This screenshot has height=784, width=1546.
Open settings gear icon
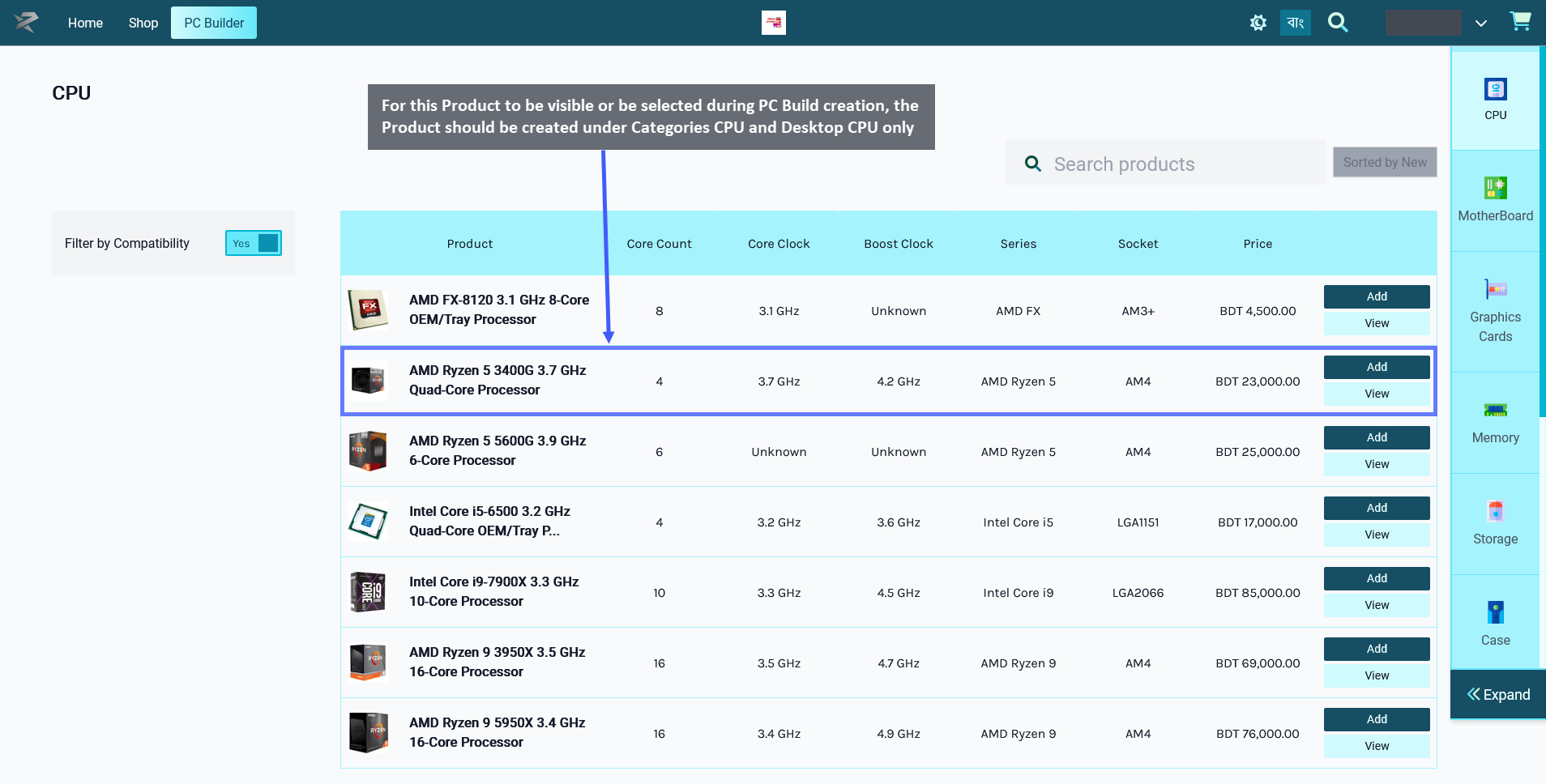pos(1258,23)
